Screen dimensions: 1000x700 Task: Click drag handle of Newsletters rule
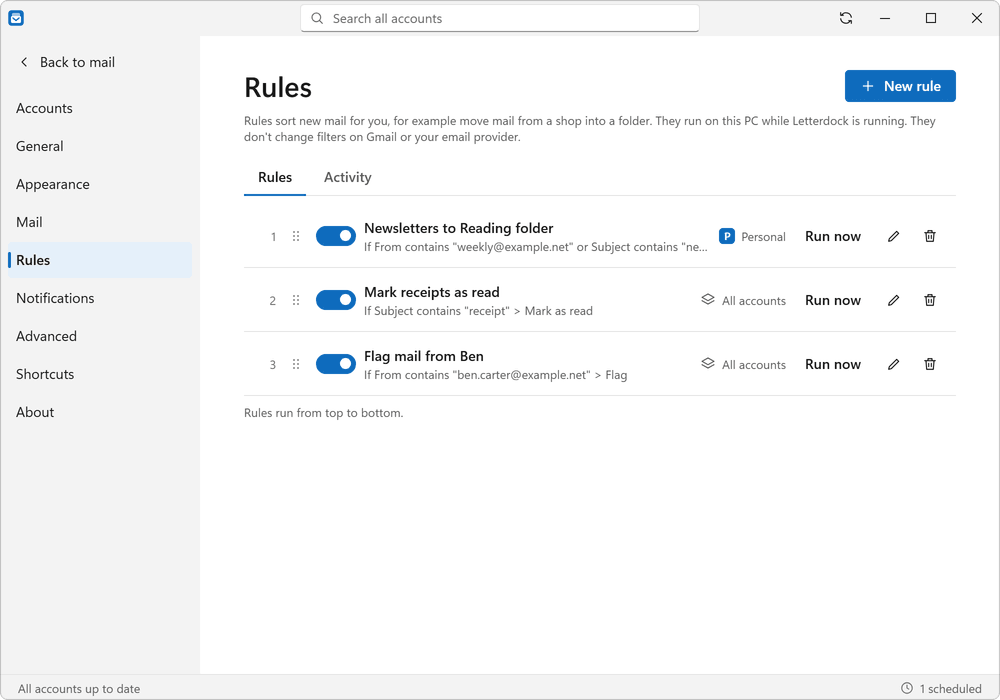tap(296, 237)
